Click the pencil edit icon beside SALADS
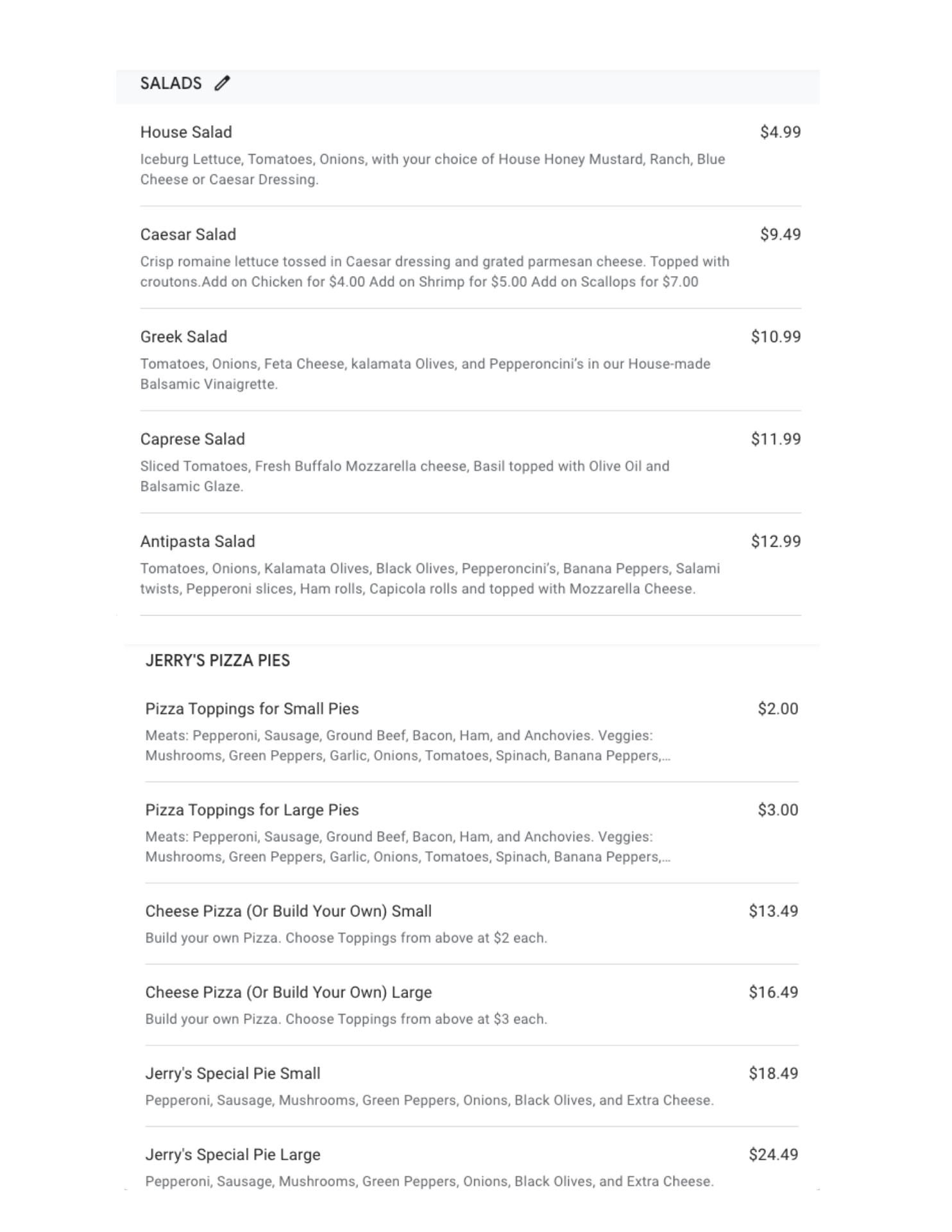Image resolution: width=952 pixels, height=1232 pixels. tap(222, 83)
